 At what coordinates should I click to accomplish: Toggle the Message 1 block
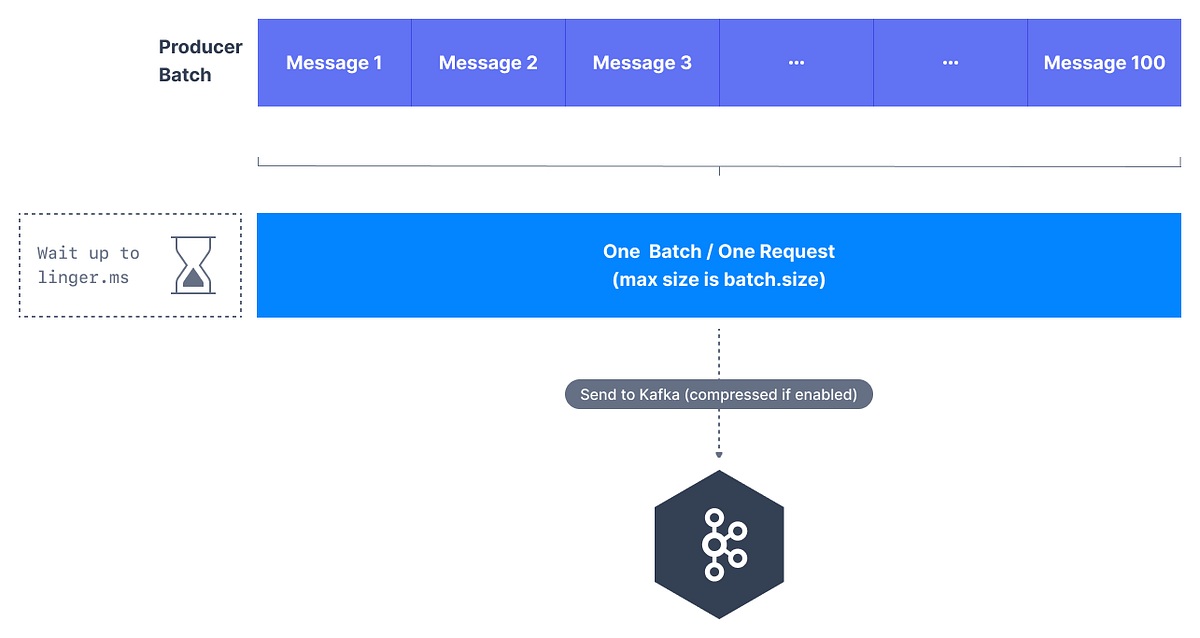pyautogui.click(x=334, y=62)
